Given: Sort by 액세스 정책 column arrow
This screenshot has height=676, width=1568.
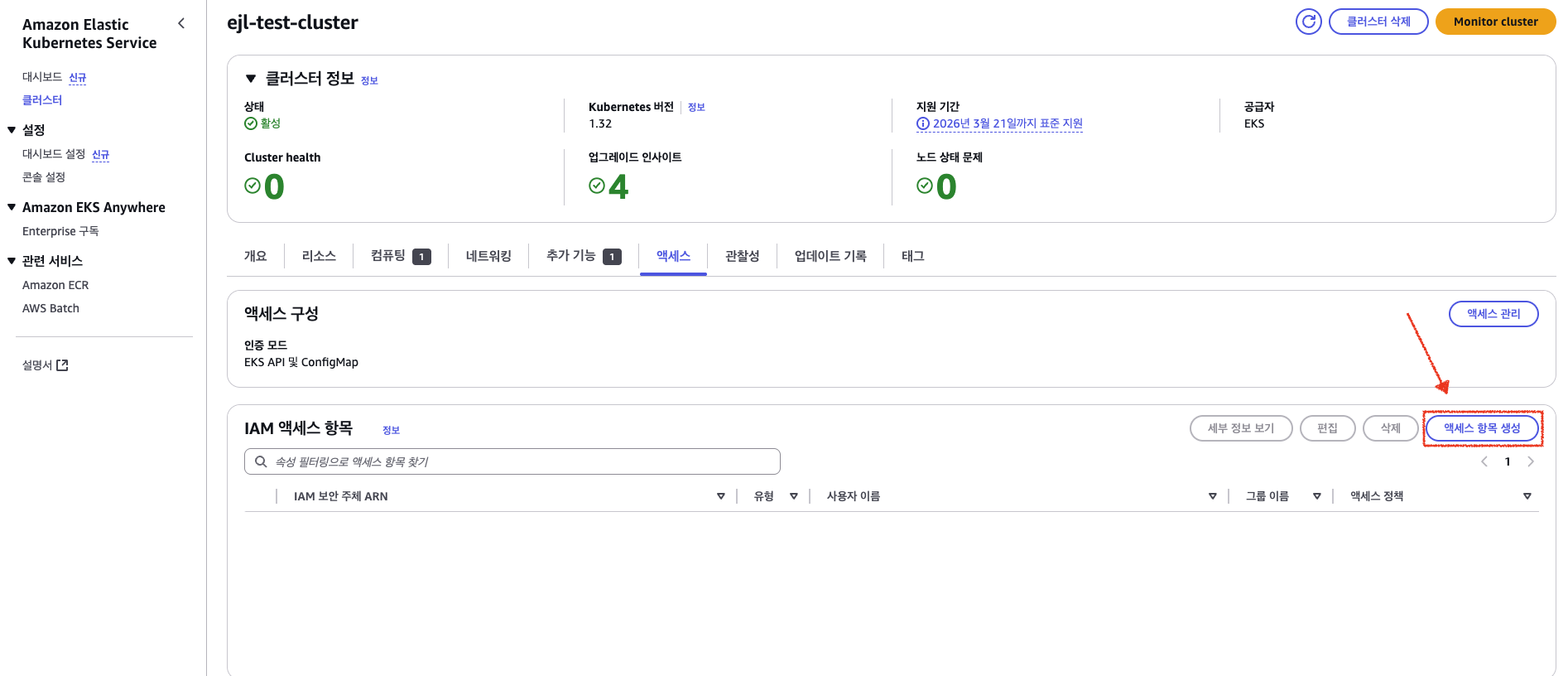Looking at the screenshot, I should pos(1527,496).
